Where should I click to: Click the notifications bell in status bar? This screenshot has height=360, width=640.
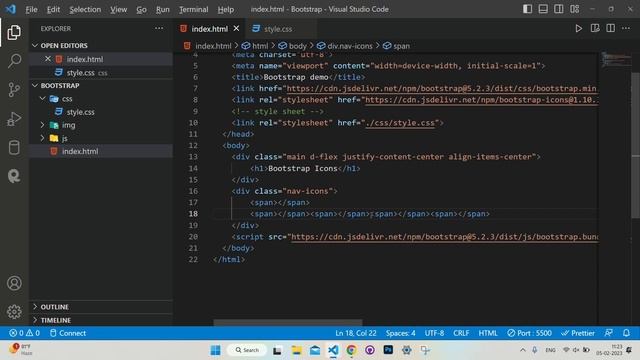coord(626,333)
